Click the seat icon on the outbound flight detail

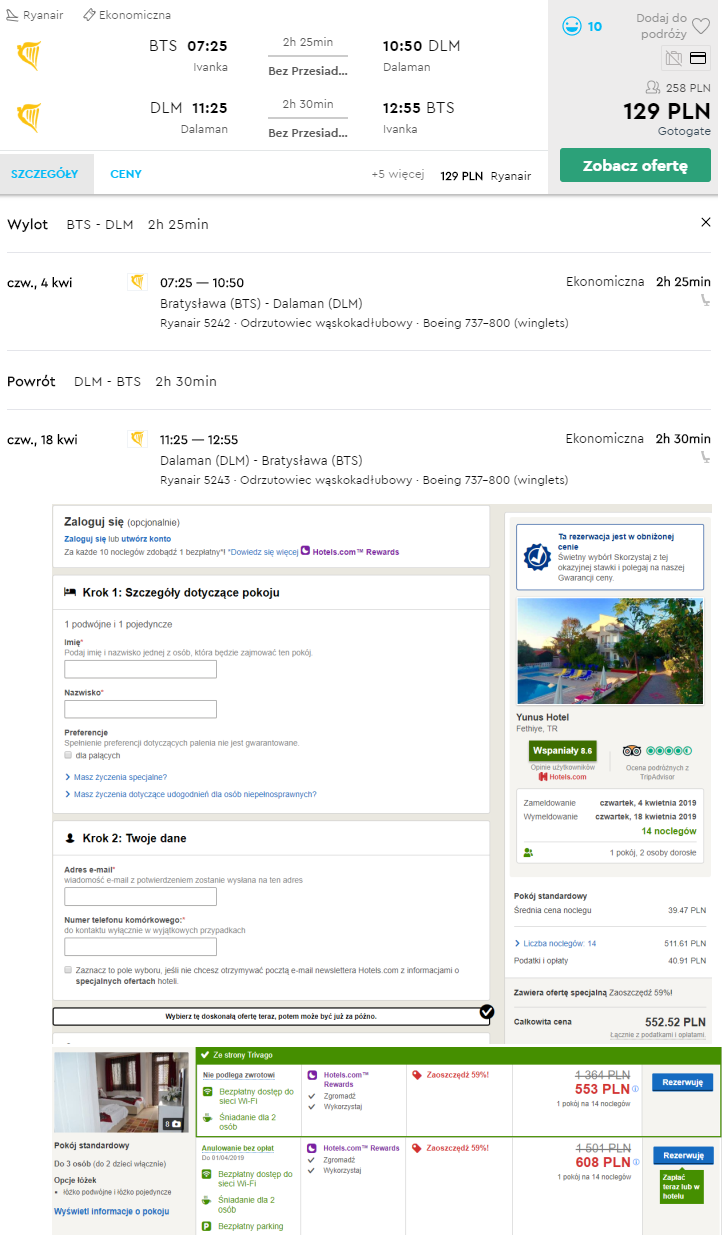click(x=705, y=300)
